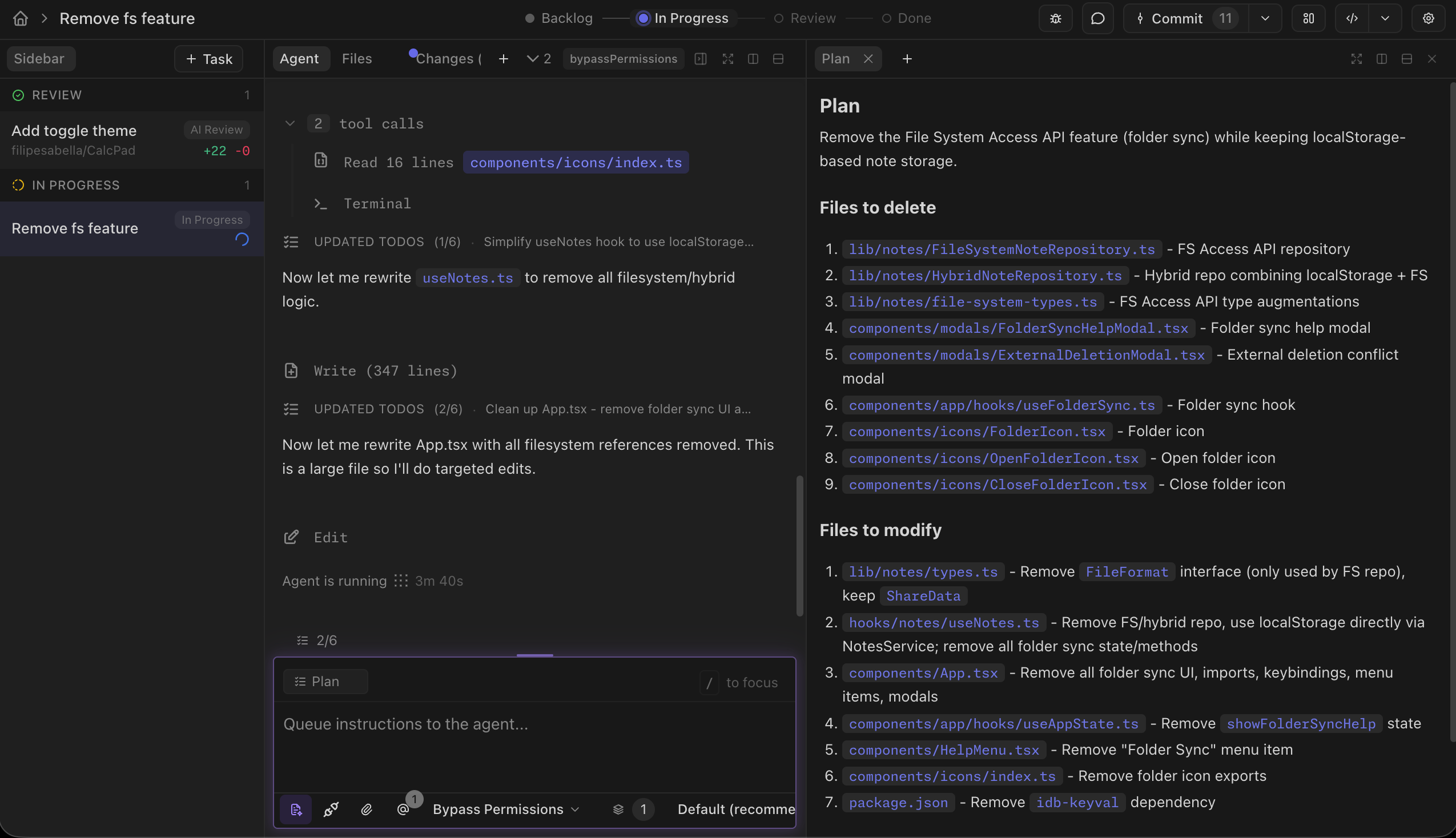Image resolution: width=1456 pixels, height=838 pixels.
Task: Open the Bypass Permissions dropdown
Action: [x=506, y=809]
